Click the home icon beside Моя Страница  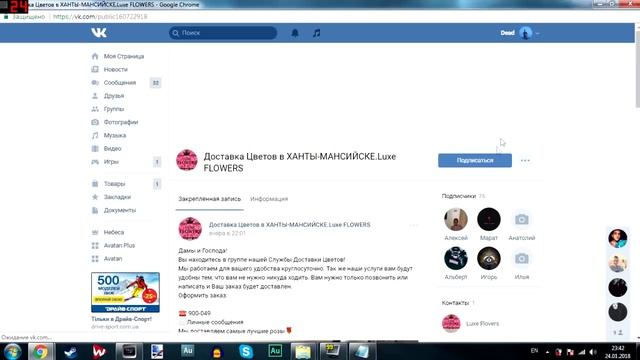(95, 56)
